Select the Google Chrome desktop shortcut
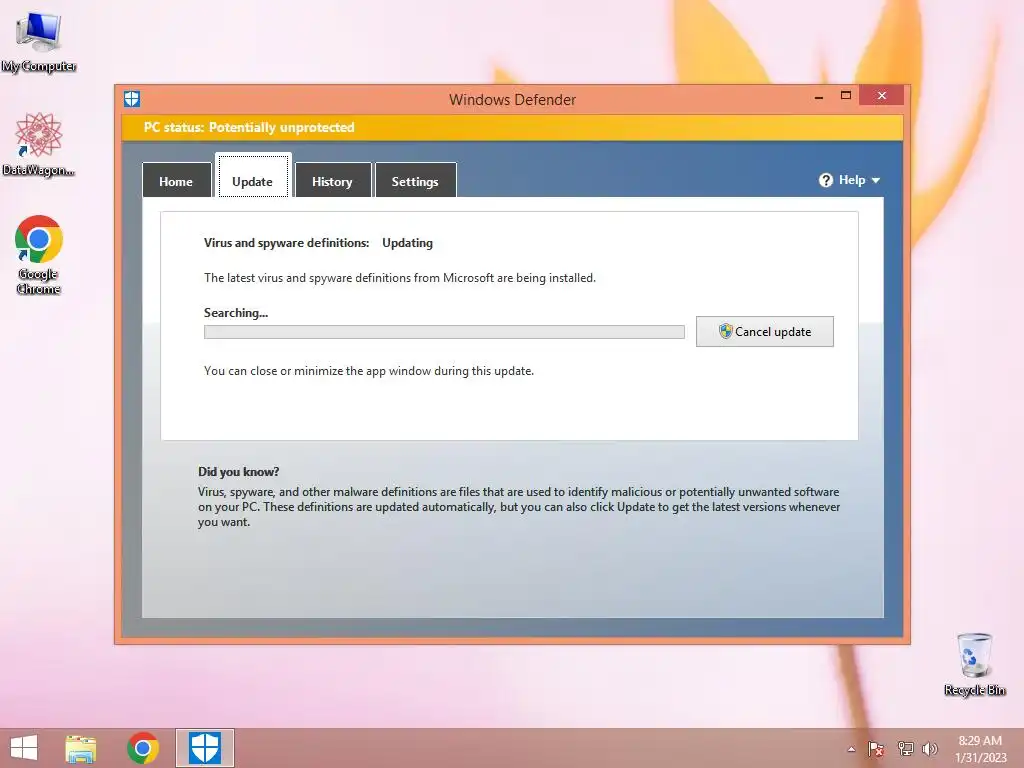 pos(39,255)
